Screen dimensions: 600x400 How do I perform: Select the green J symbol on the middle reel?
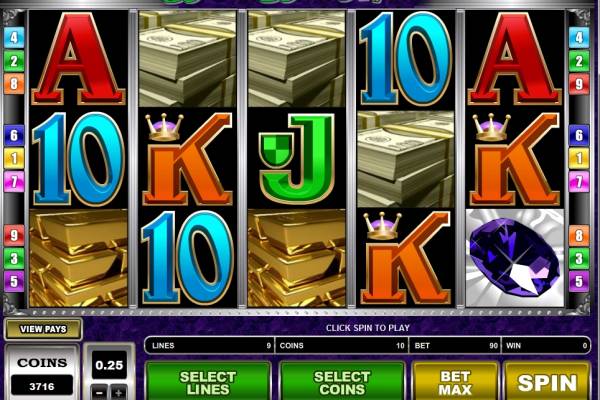coord(297,158)
